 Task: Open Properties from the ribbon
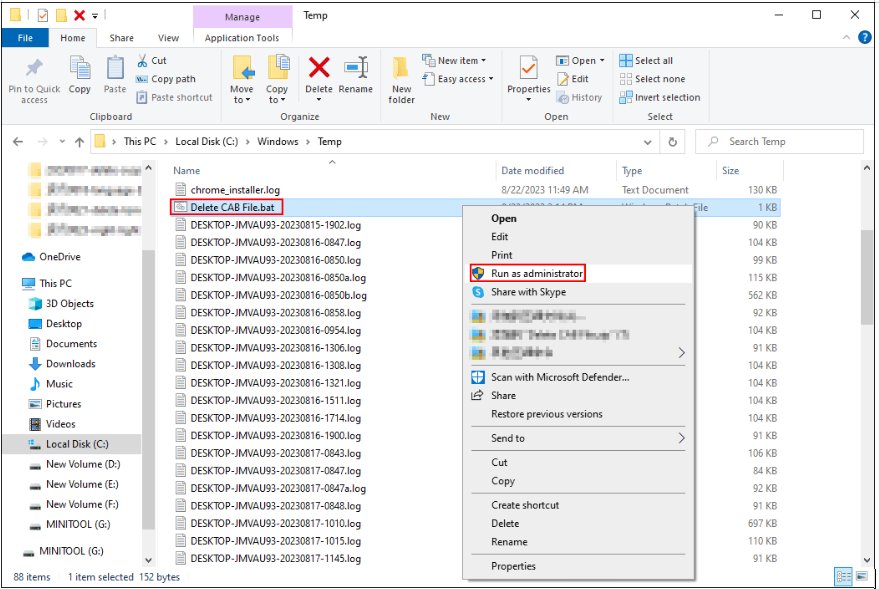[527, 78]
